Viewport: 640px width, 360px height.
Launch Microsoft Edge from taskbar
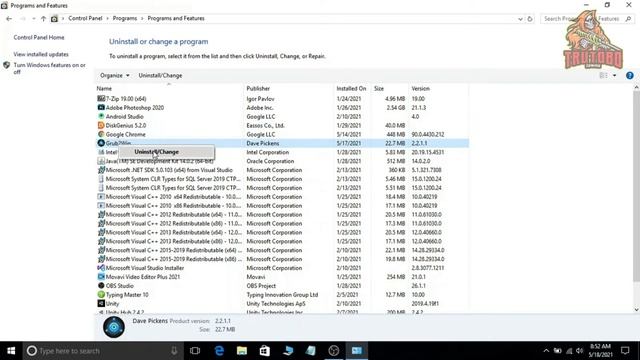(219, 351)
